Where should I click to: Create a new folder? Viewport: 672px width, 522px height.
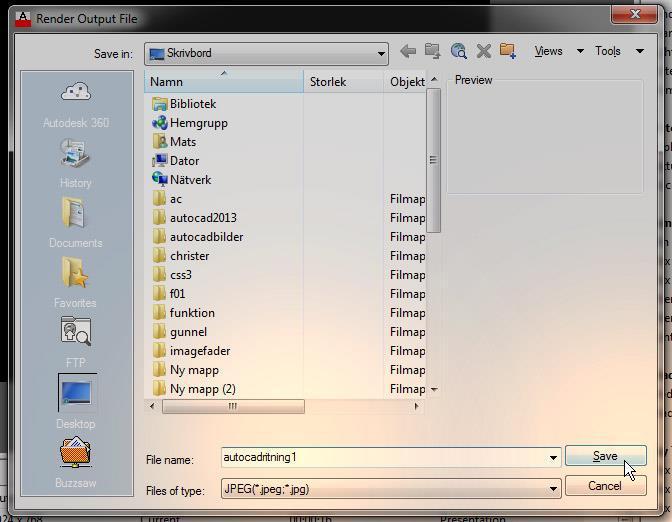pos(508,51)
